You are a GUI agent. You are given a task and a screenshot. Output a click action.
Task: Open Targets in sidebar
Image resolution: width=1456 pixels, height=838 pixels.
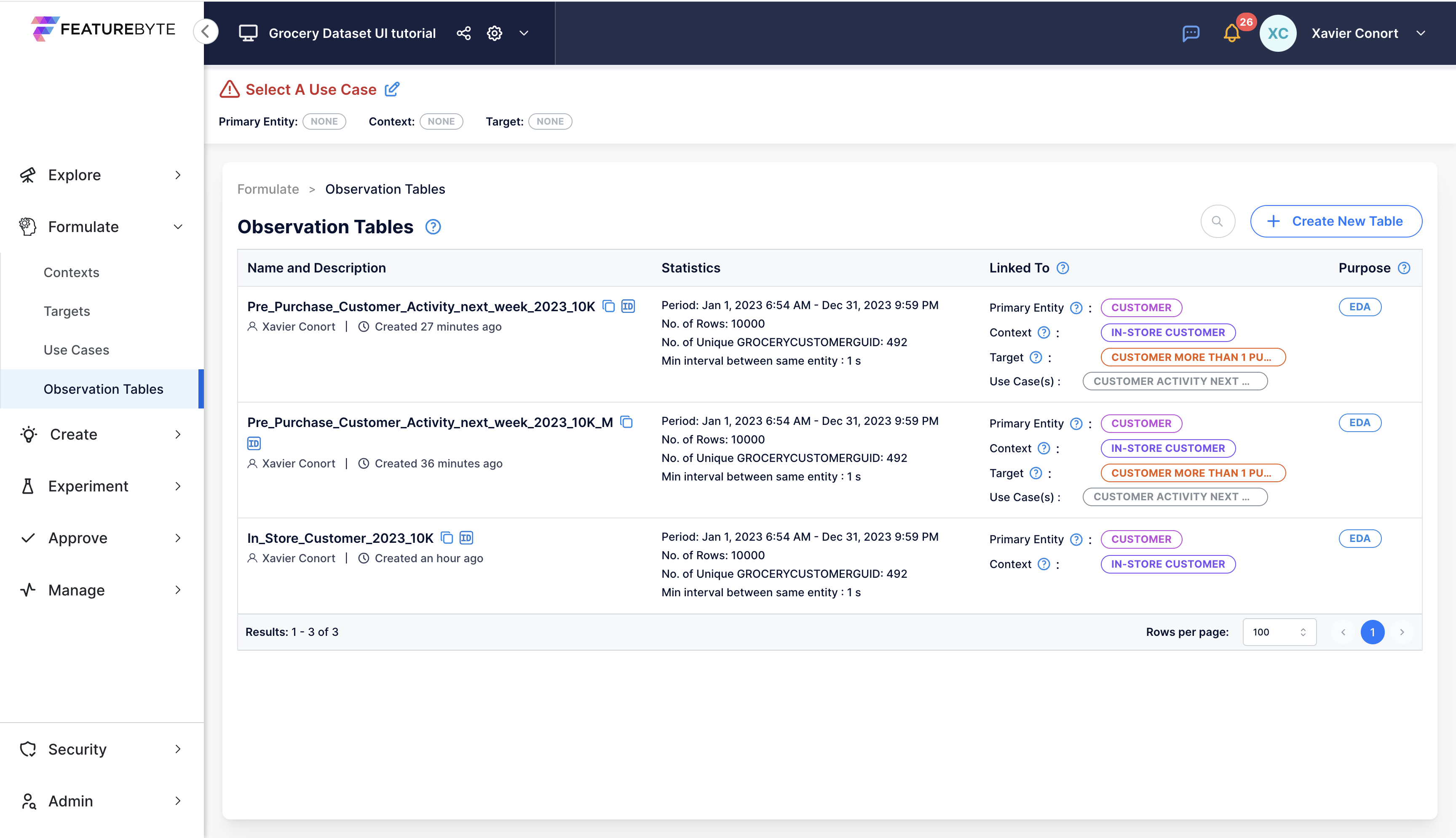pyautogui.click(x=67, y=311)
